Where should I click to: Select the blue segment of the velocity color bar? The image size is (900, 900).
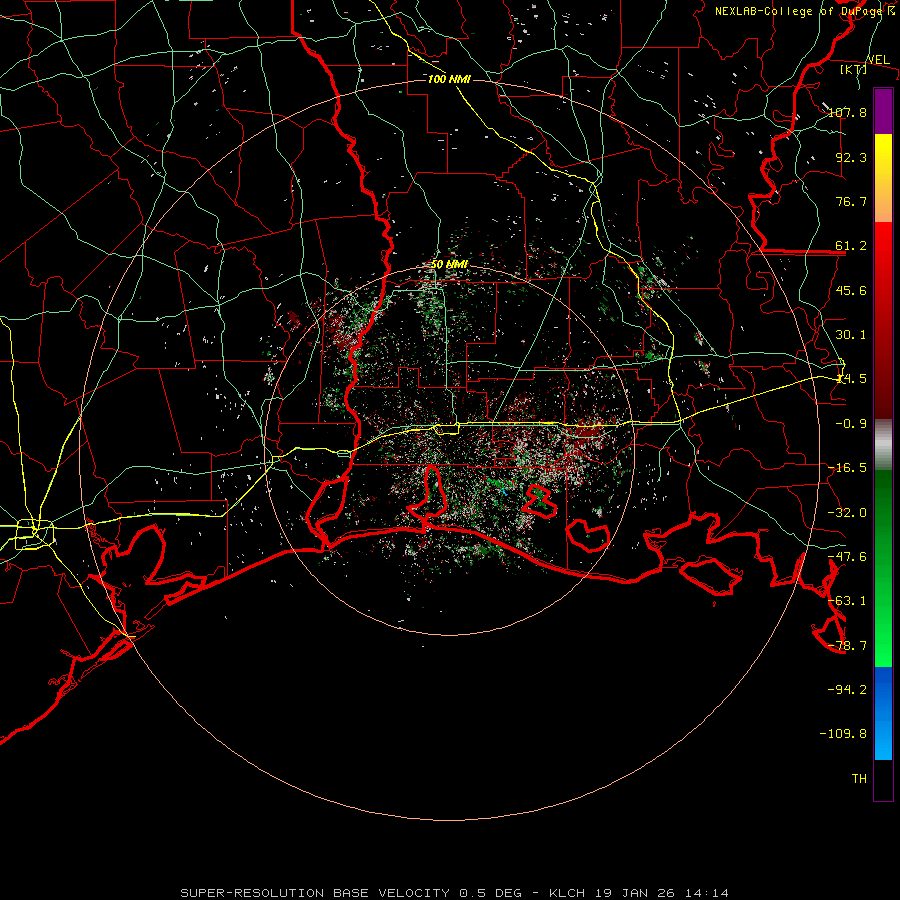tap(883, 713)
